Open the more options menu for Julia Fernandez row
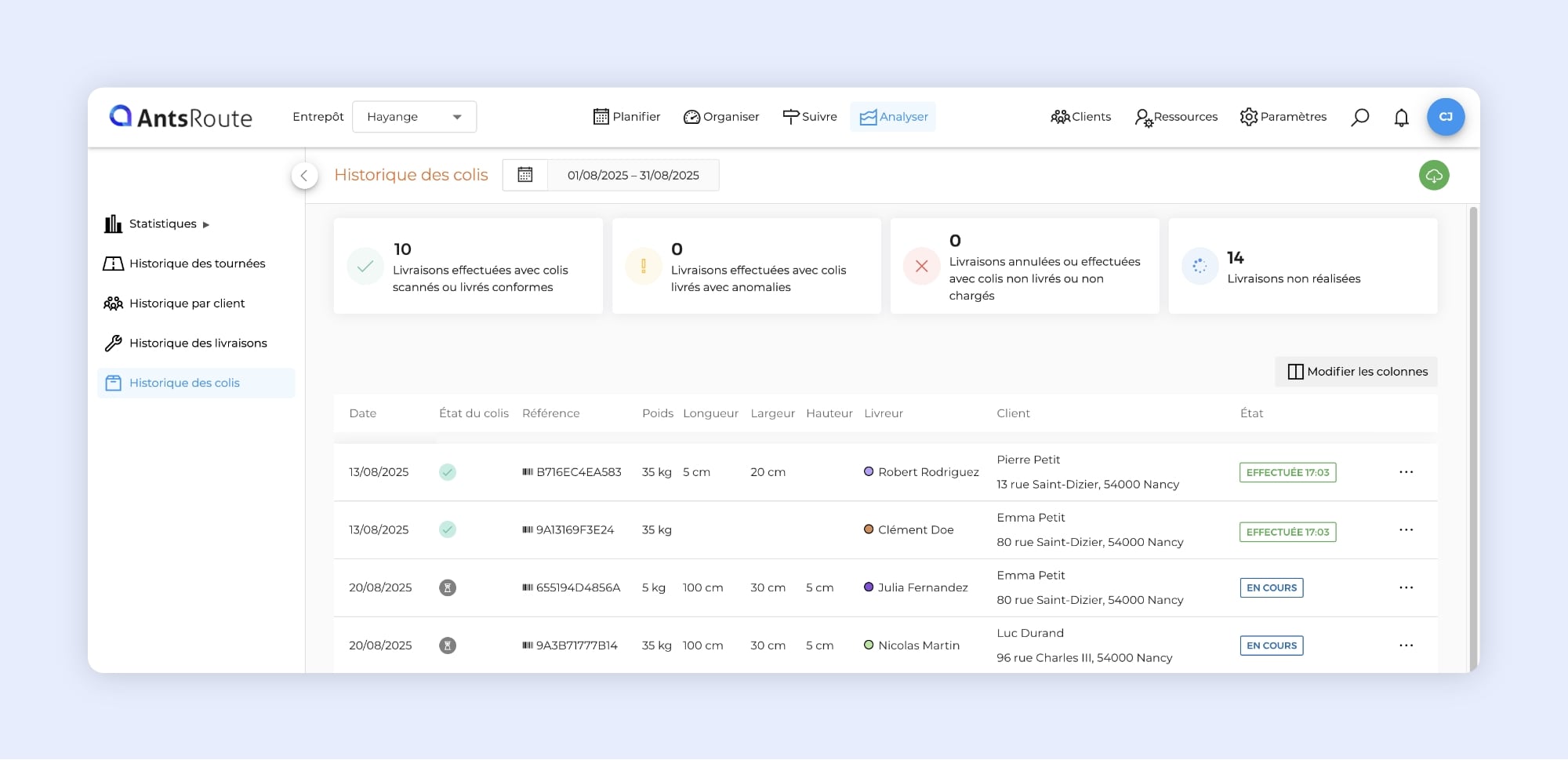 click(x=1406, y=587)
